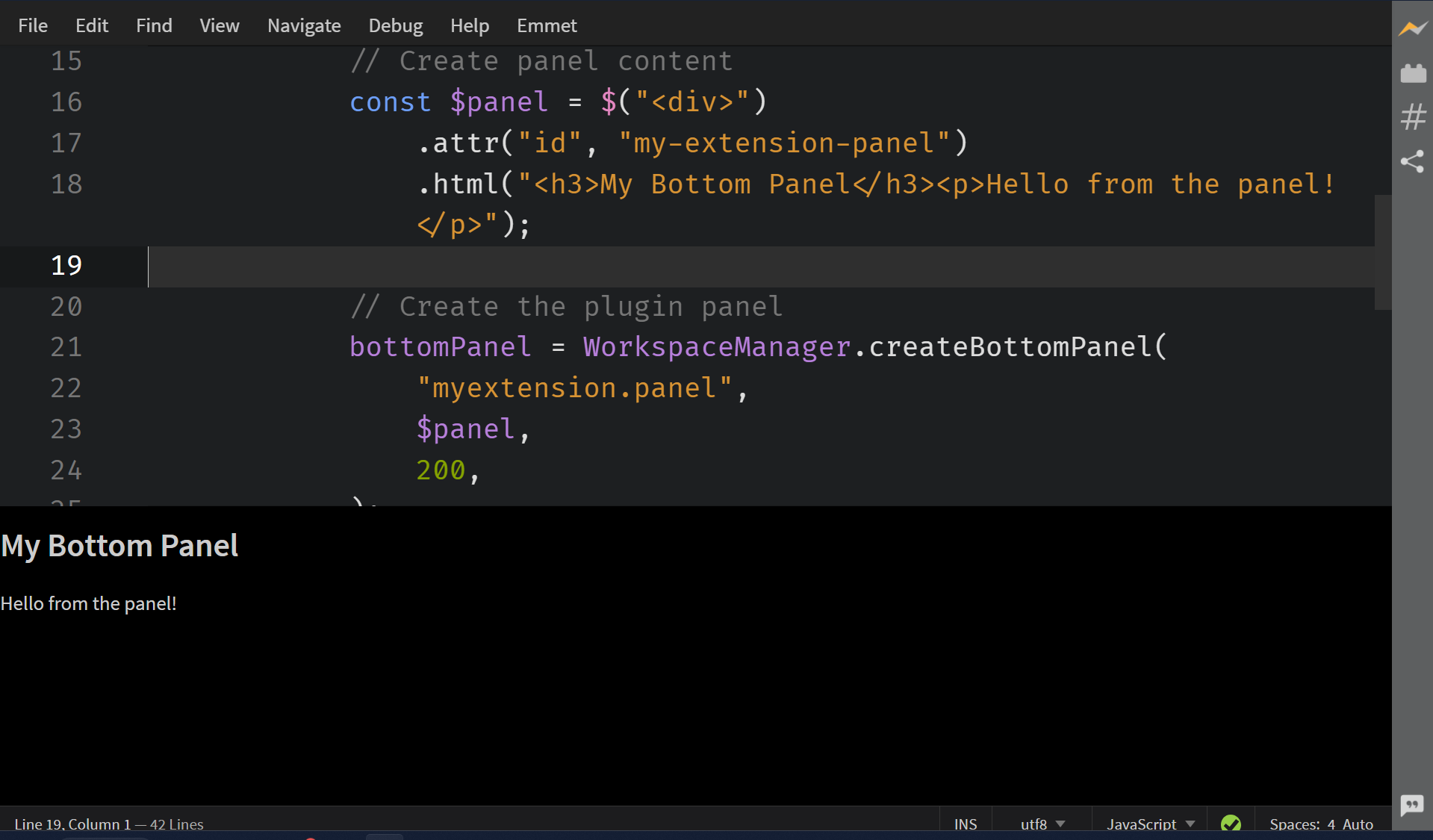Click the Line 19, Column 1 status
This screenshot has width=1433, height=840.
pos(72,824)
